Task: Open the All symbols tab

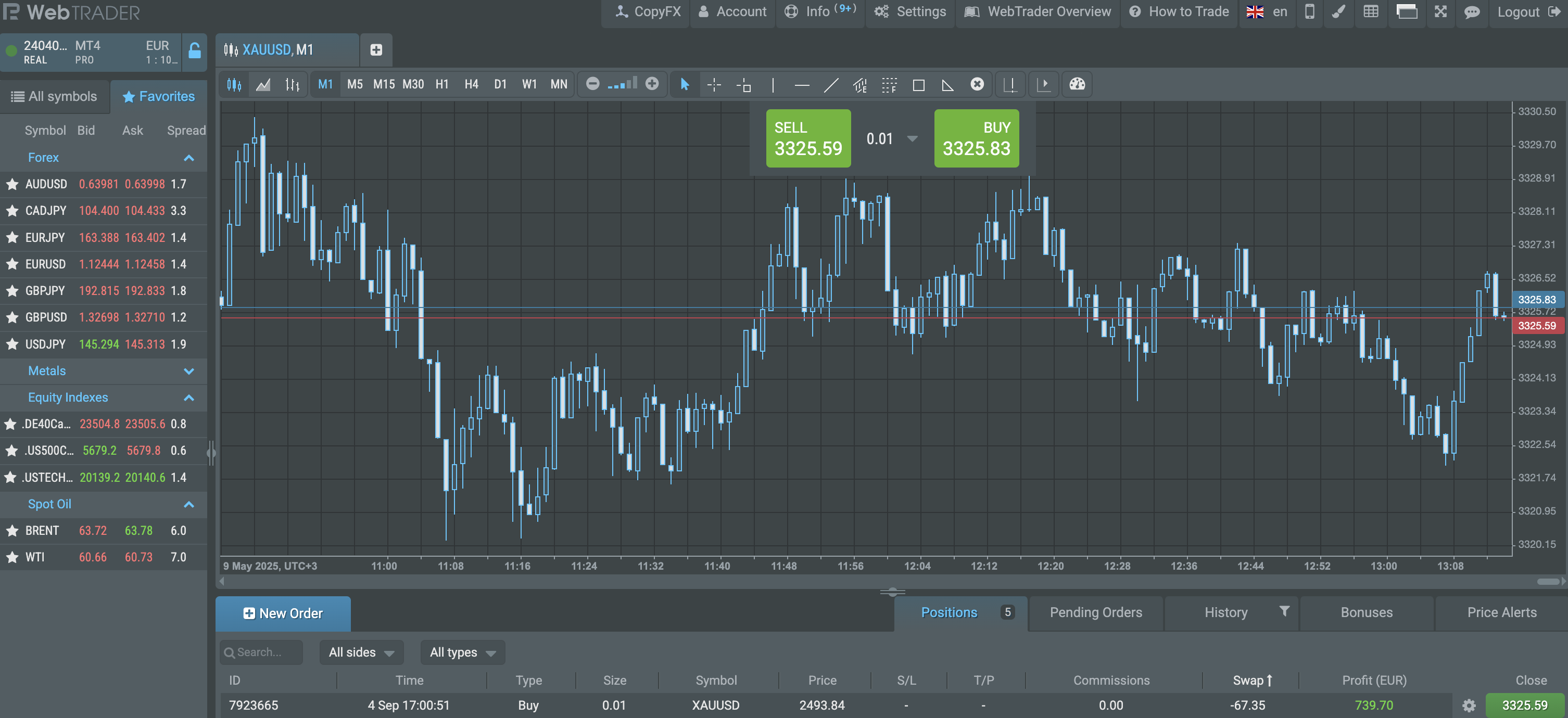Action: (x=54, y=97)
